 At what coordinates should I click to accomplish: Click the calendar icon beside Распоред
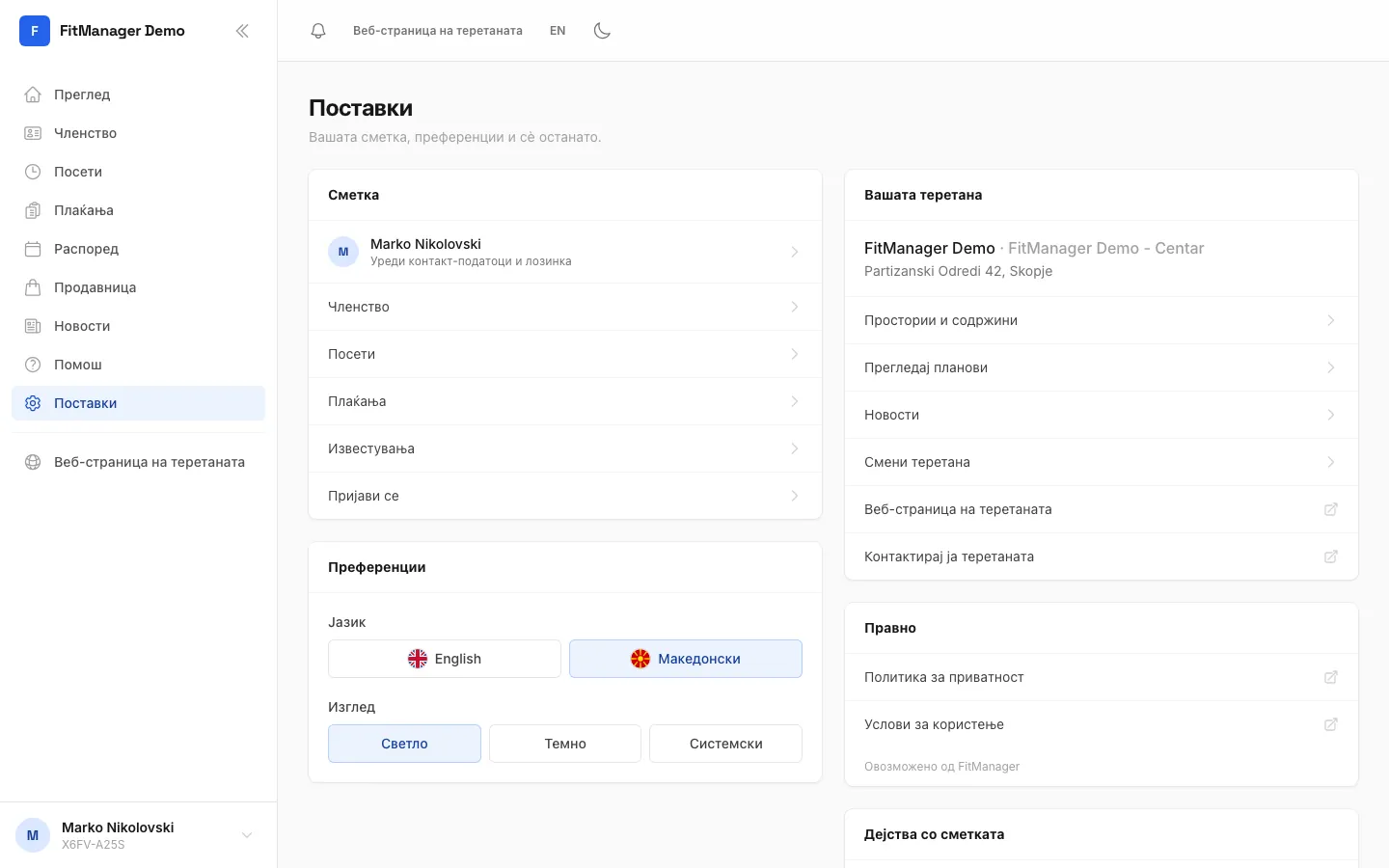(x=33, y=249)
